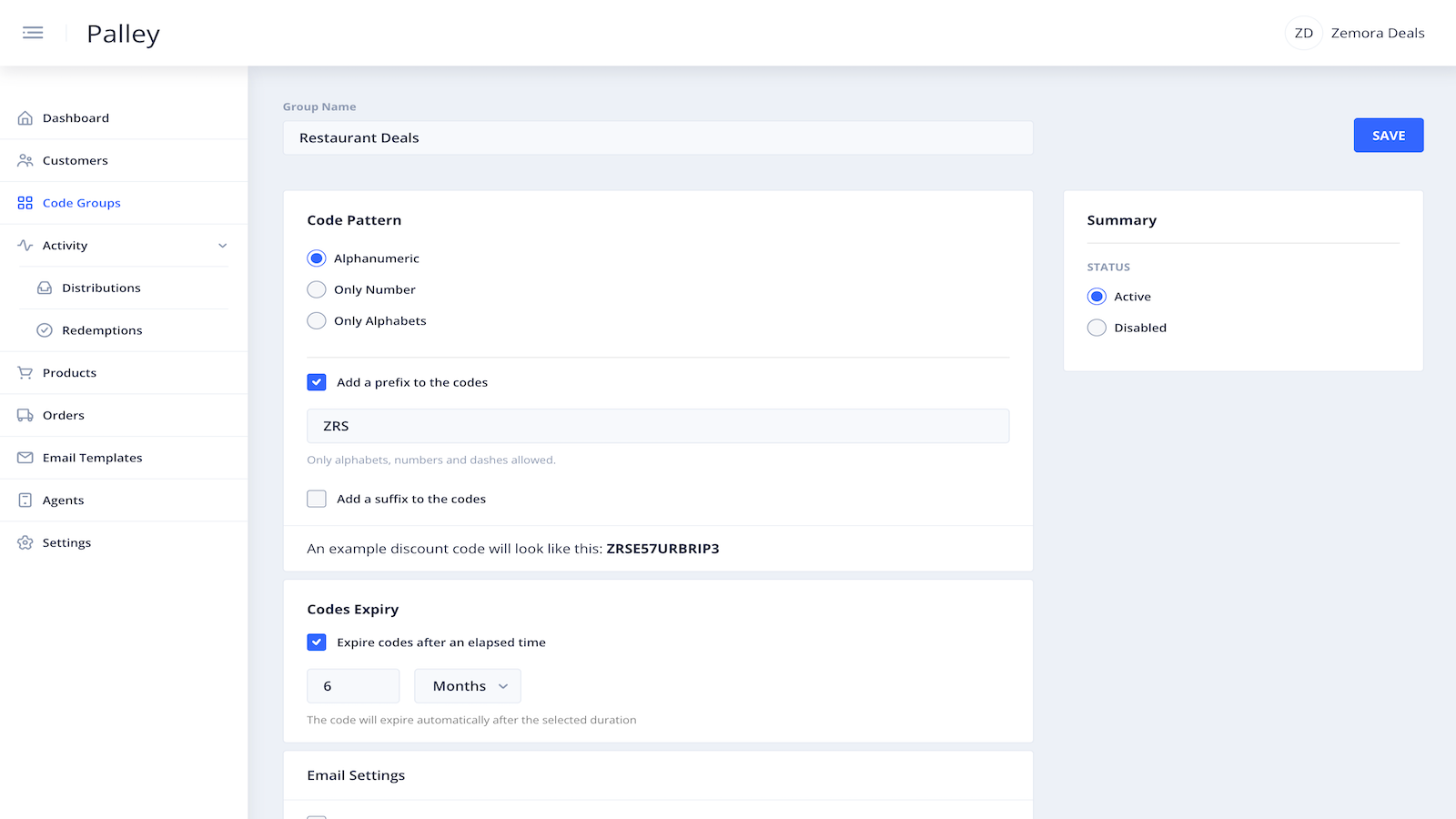
Task: Click the Zemora Deals account name
Action: click(x=1378, y=33)
